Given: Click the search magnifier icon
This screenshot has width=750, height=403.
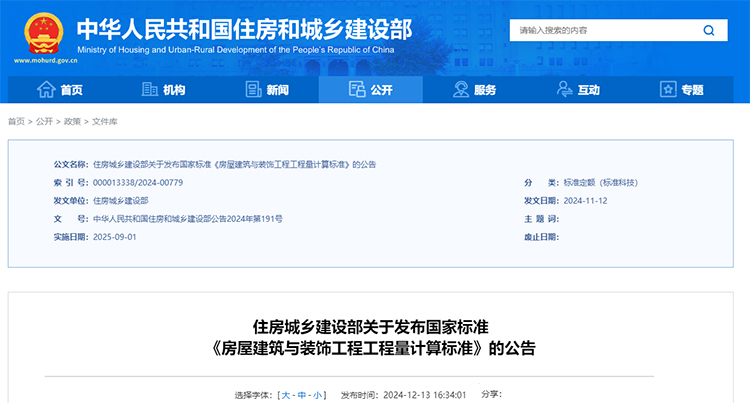Looking at the screenshot, I should [x=709, y=31].
